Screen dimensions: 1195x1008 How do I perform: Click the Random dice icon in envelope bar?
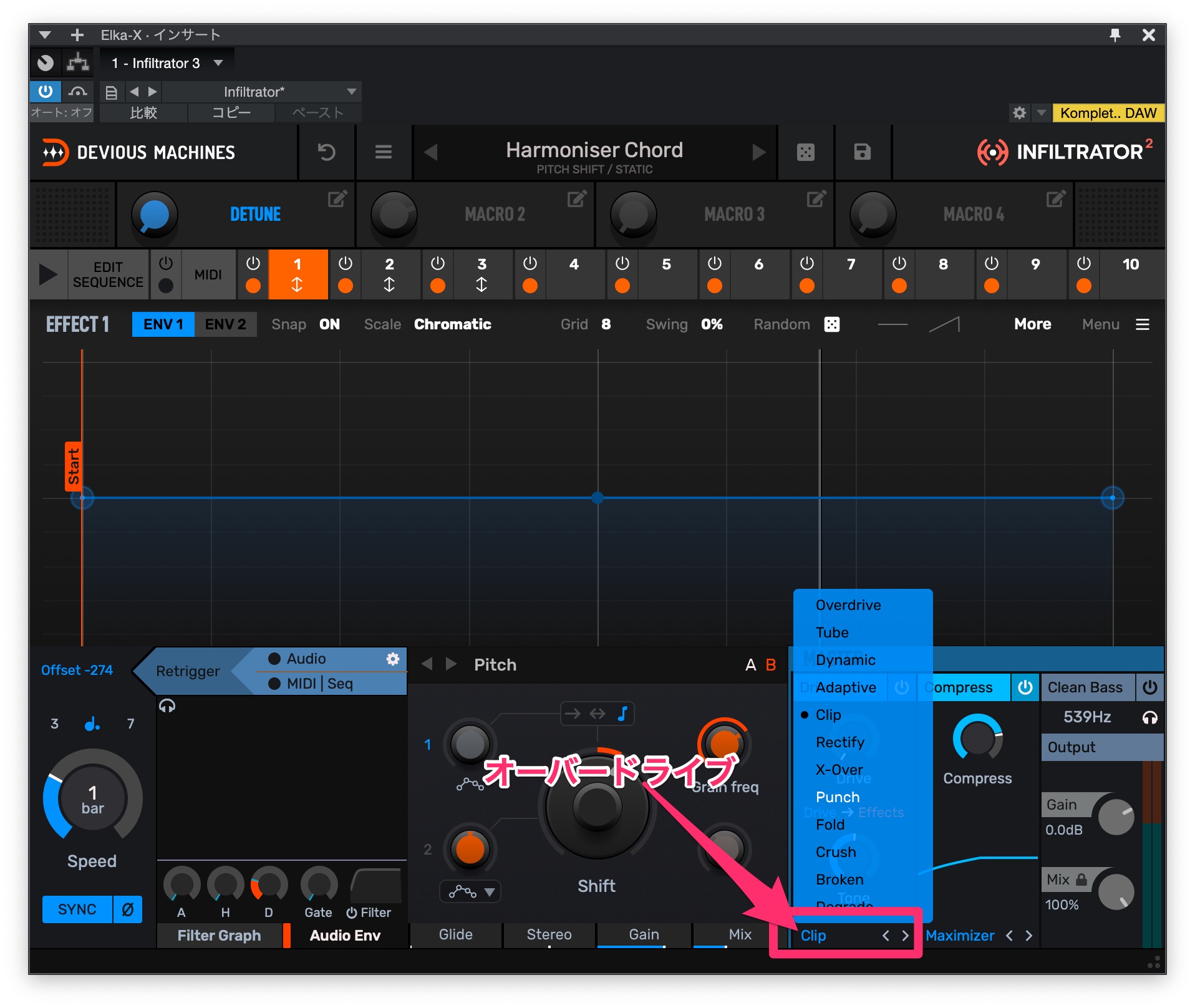click(831, 324)
